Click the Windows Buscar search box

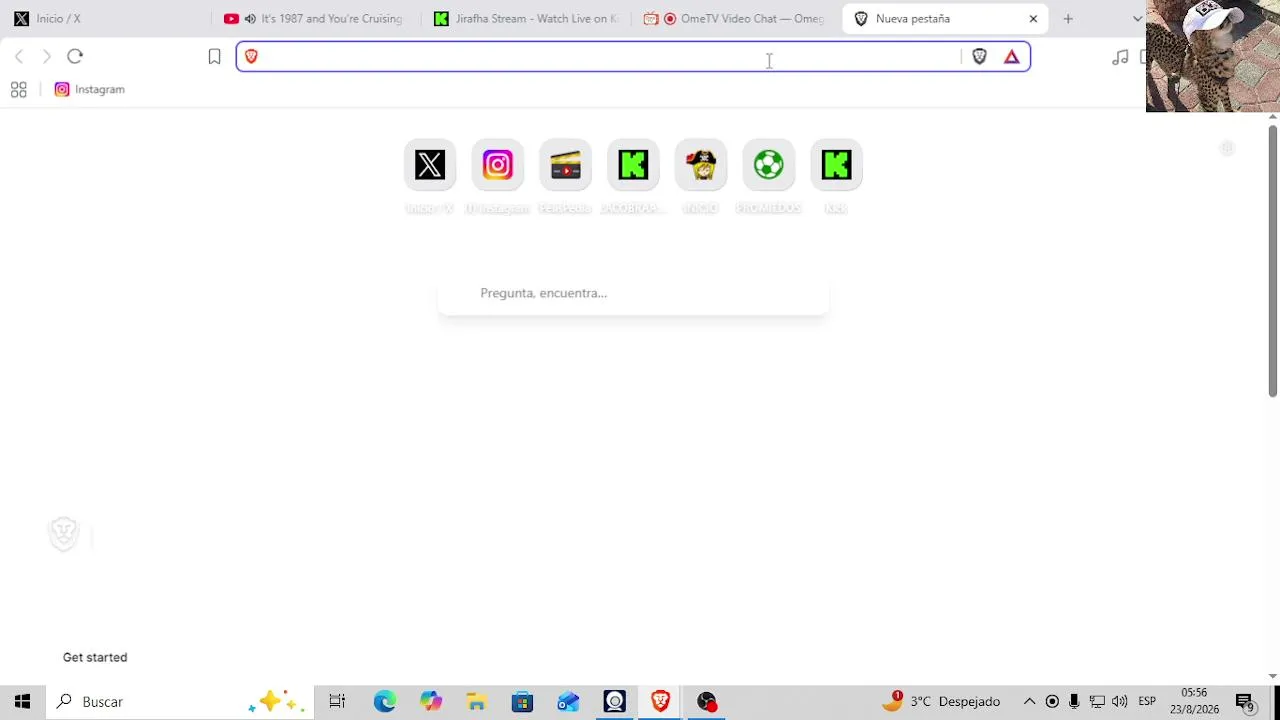(180, 702)
